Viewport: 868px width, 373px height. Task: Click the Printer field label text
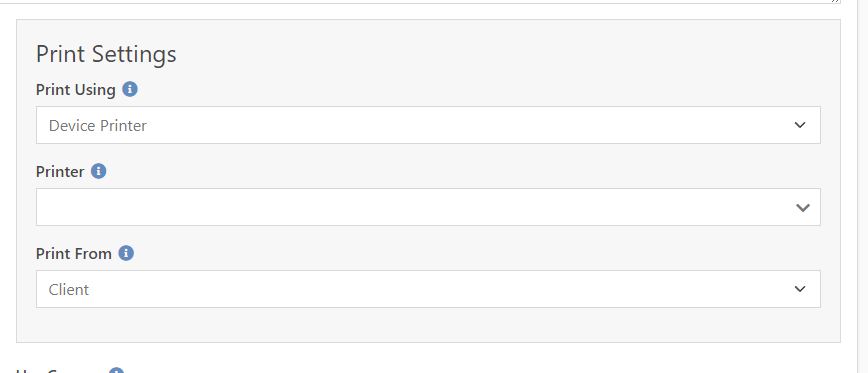click(60, 172)
